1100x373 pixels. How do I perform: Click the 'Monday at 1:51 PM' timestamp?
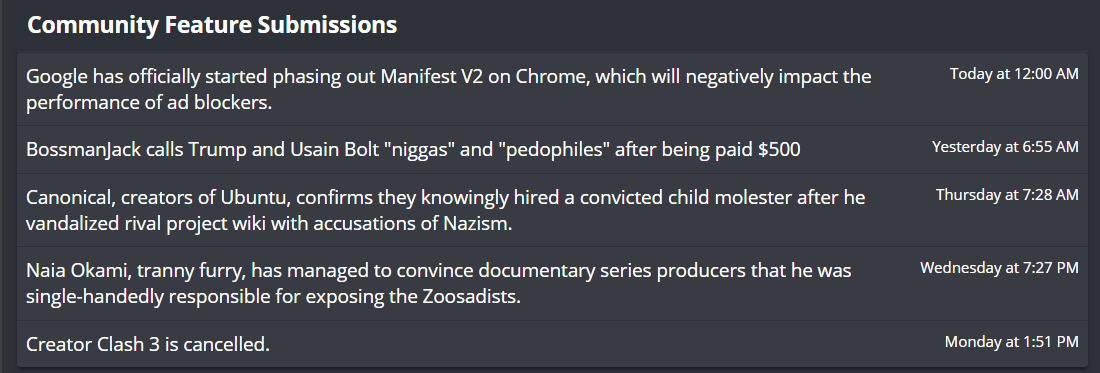pos(1012,342)
